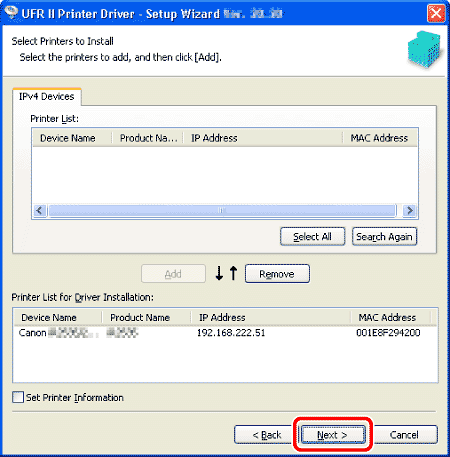Click the up arrow icon beside Remove
This screenshot has height=457, width=450.
234,273
